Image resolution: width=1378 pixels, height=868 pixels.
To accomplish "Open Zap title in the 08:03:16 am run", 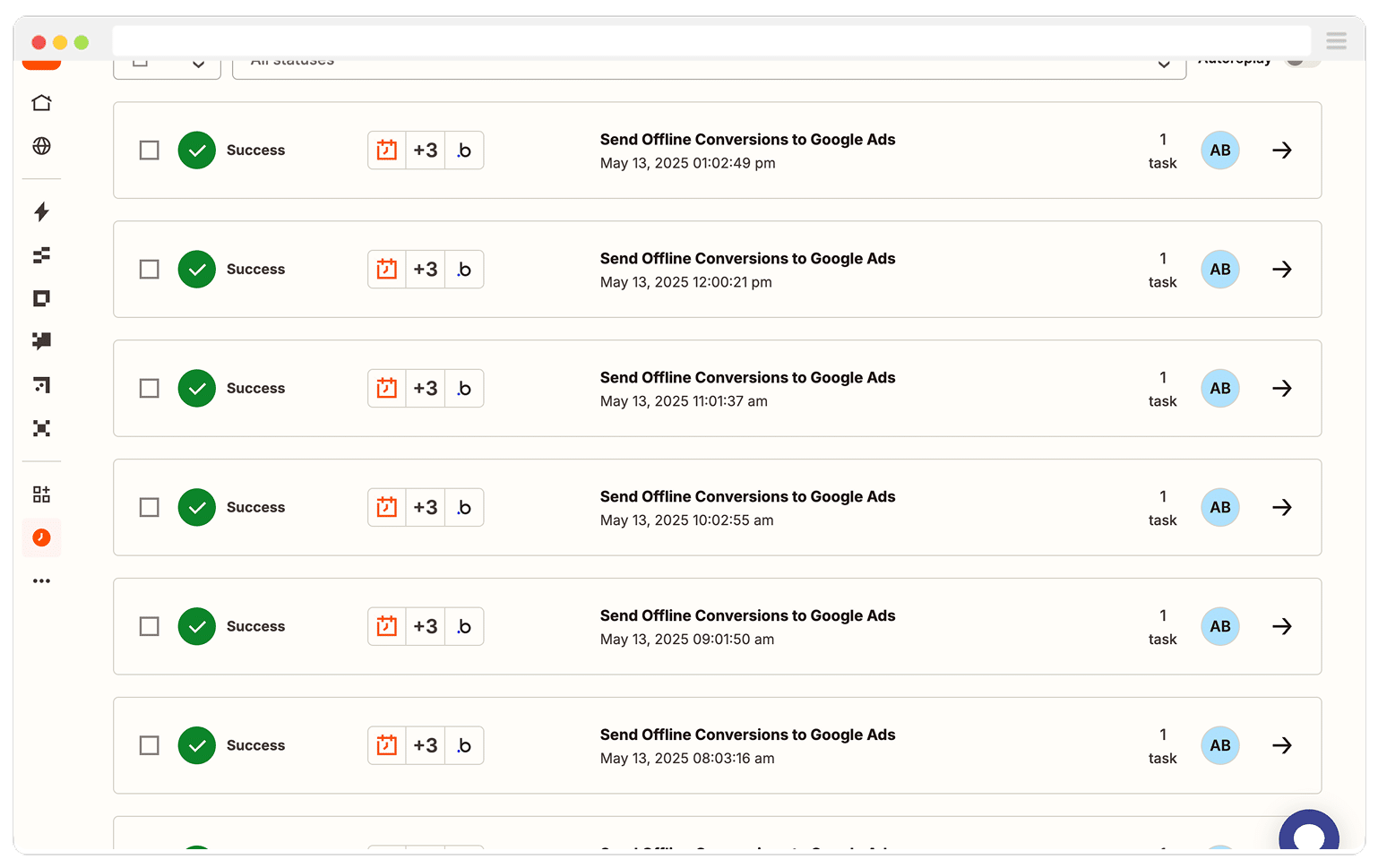I will 747,735.
